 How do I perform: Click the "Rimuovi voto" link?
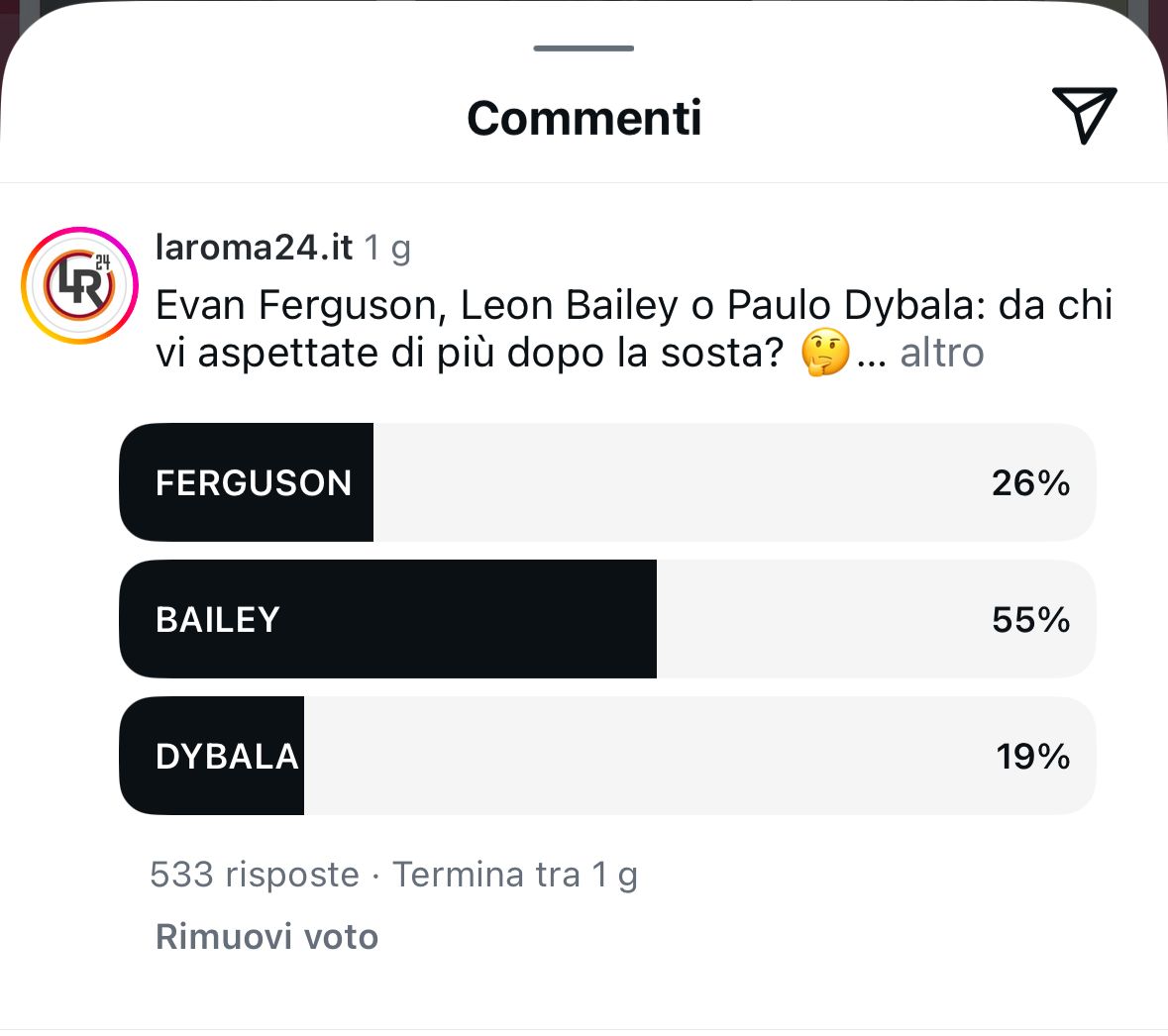[x=266, y=937]
